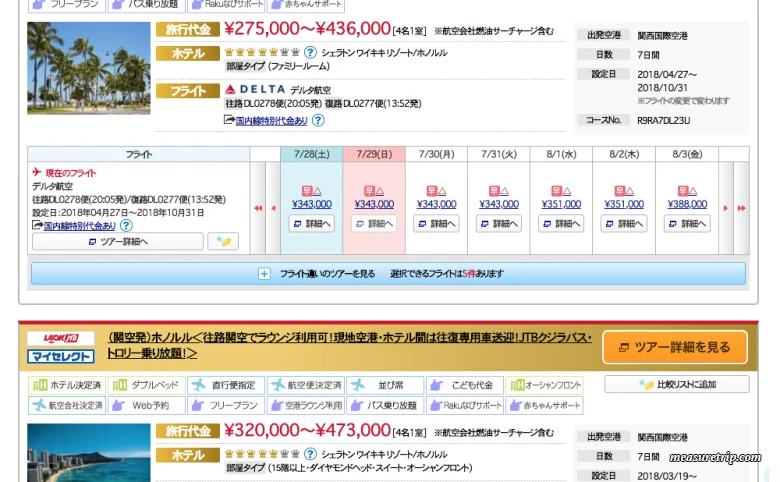
Task: Click orange ツアー詳細を見る button
Action: (675, 347)
